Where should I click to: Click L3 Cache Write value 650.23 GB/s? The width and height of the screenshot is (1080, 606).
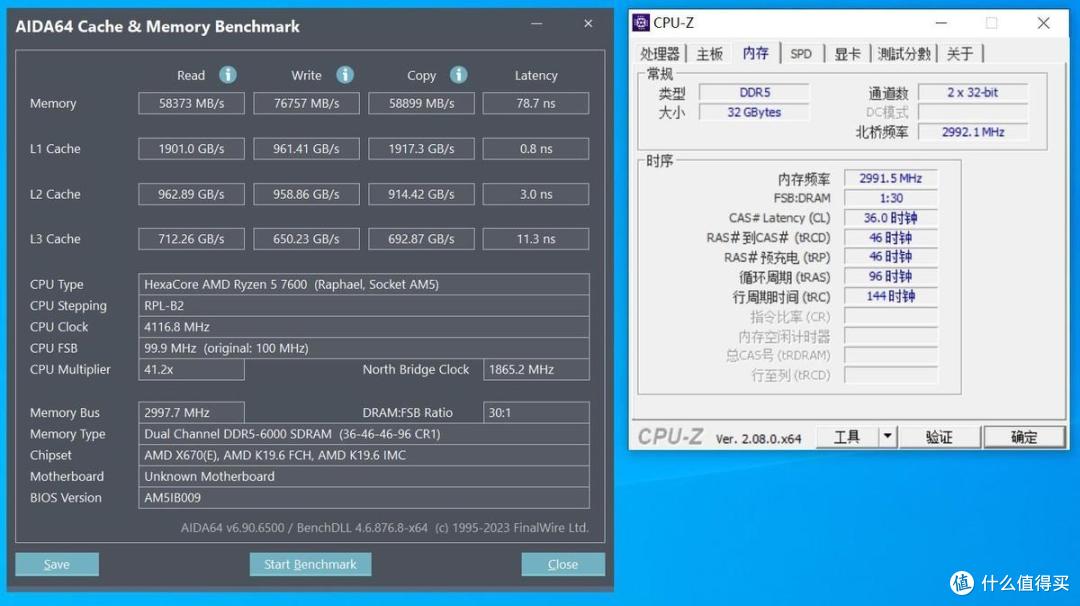tap(307, 239)
